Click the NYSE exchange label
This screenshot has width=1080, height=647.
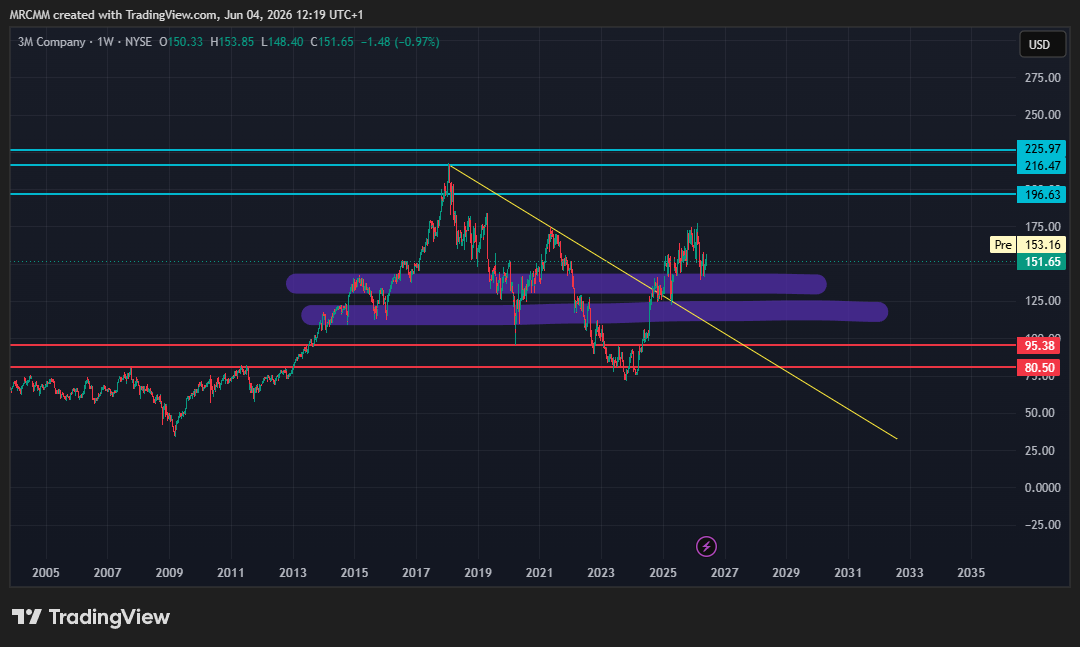click(x=138, y=42)
